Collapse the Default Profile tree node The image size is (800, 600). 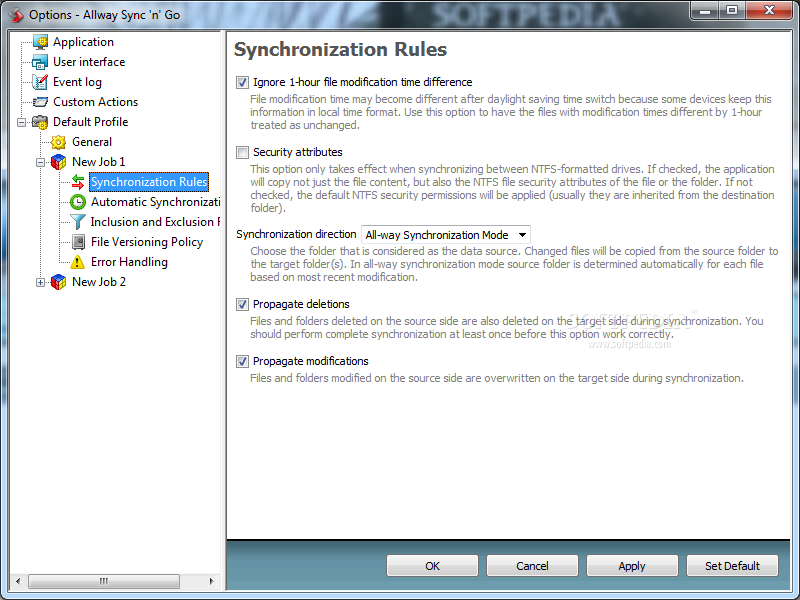(21, 122)
